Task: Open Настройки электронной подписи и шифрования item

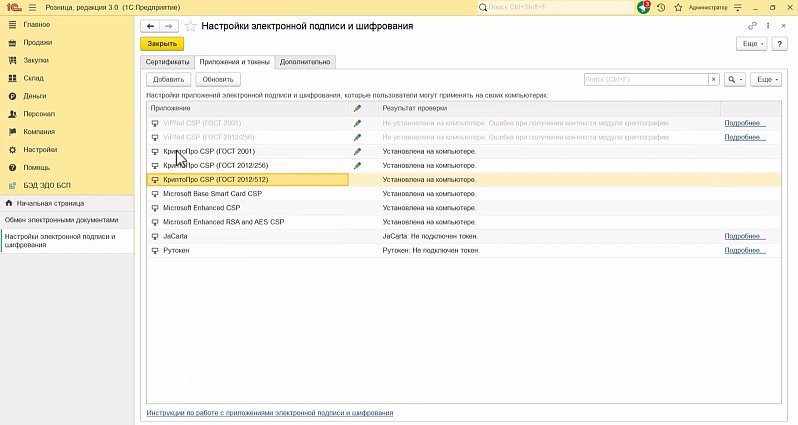Action: click(67, 241)
